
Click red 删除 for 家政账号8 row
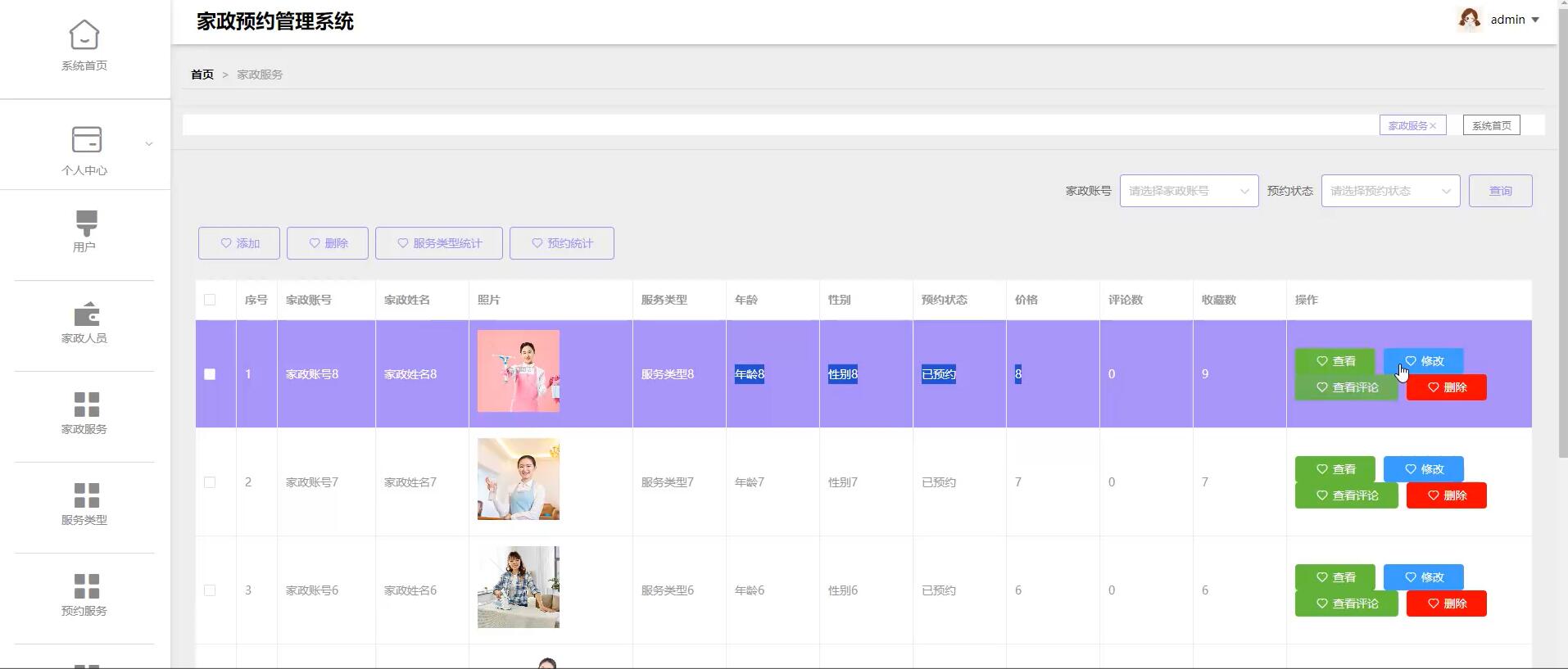(1446, 387)
